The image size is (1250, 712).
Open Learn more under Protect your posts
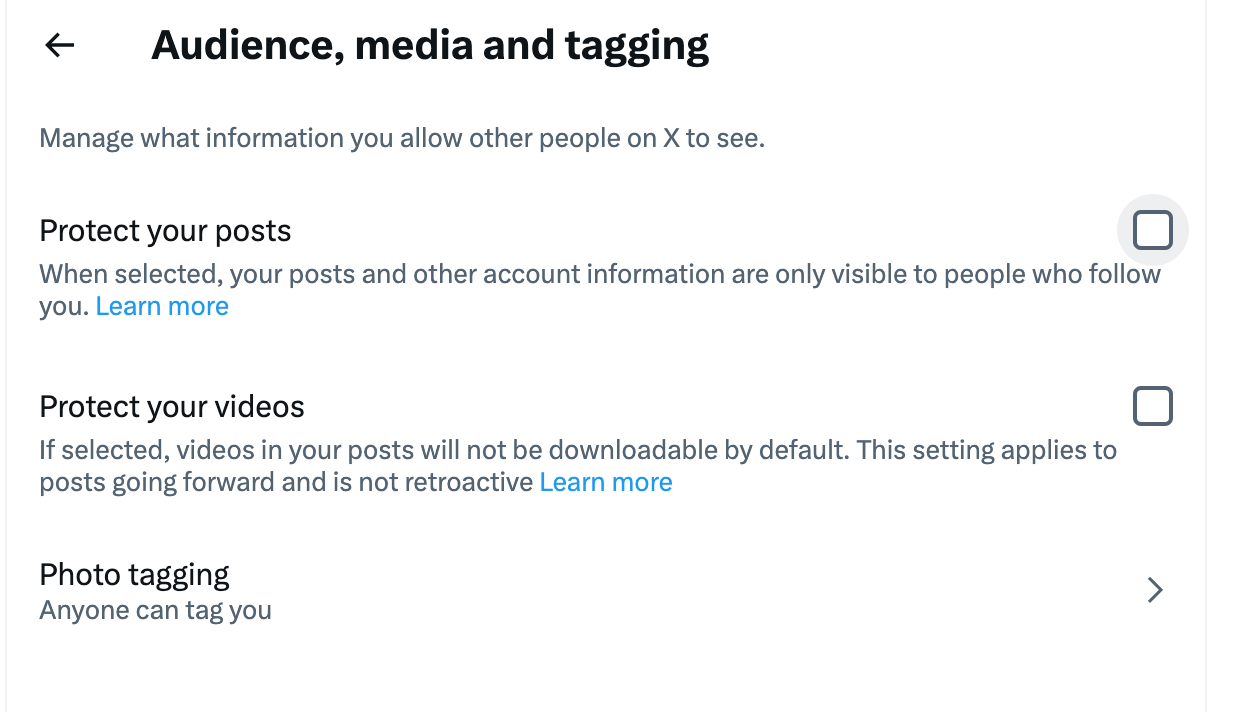[x=161, y=306]
